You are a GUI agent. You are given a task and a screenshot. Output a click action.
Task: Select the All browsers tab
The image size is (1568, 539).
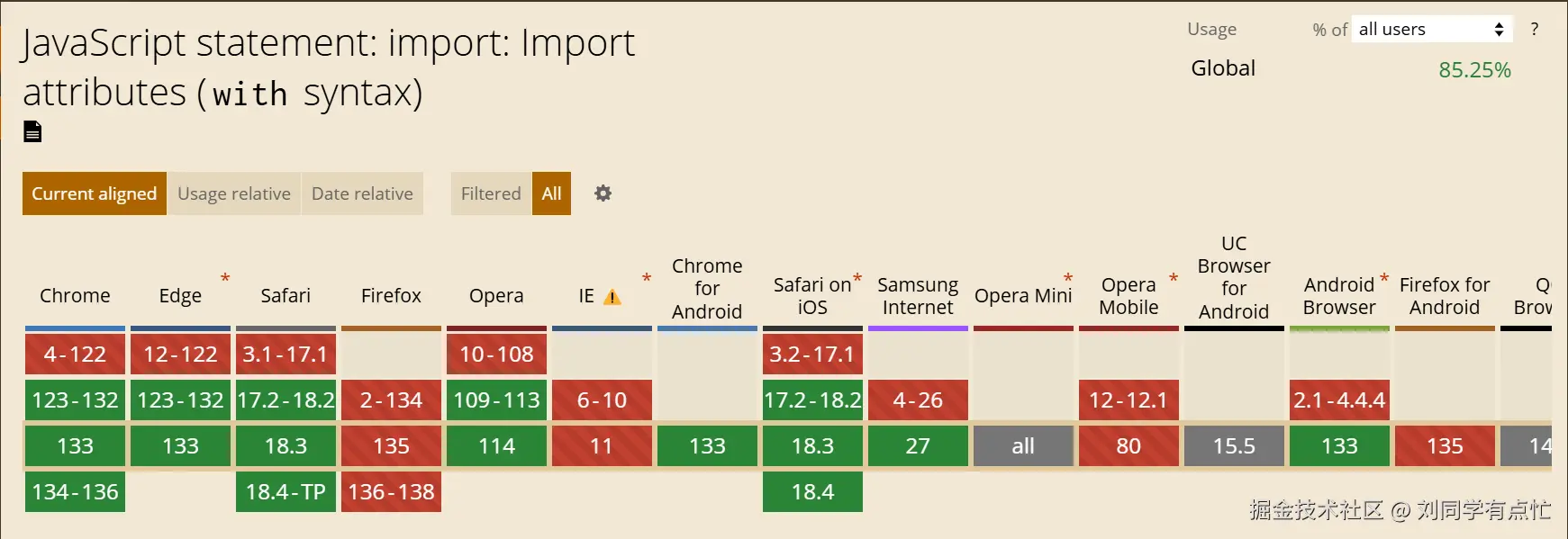point(551,193)
